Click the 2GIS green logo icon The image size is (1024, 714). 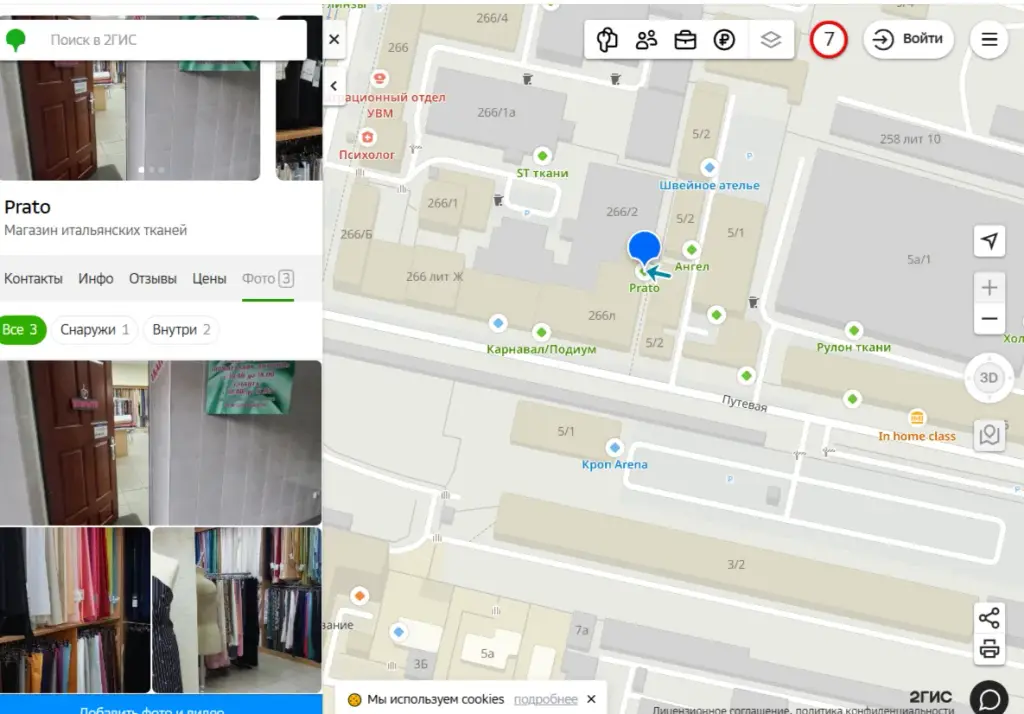[x=16, y=40]
